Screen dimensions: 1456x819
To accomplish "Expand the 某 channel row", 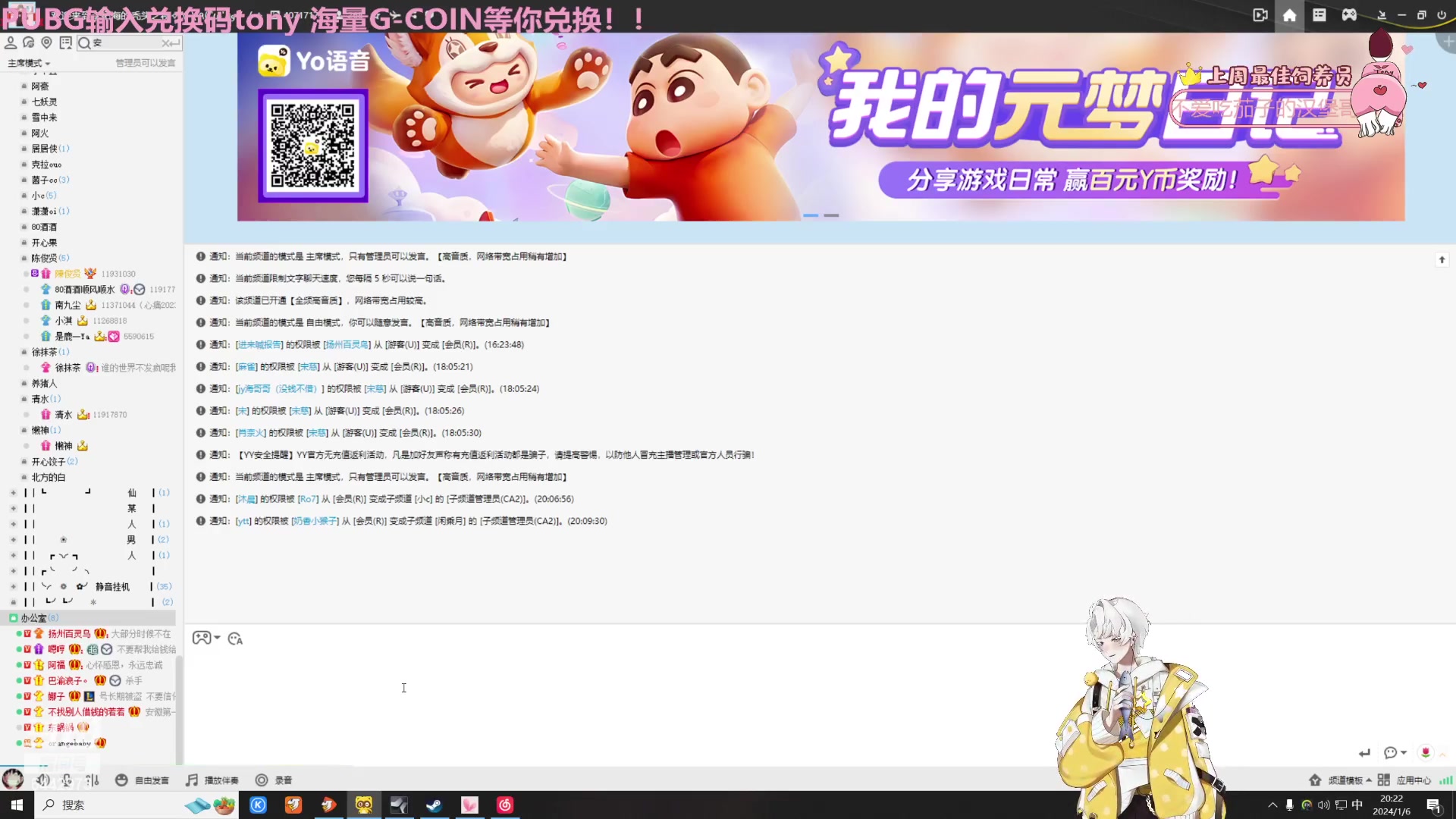I will point(13,508).
